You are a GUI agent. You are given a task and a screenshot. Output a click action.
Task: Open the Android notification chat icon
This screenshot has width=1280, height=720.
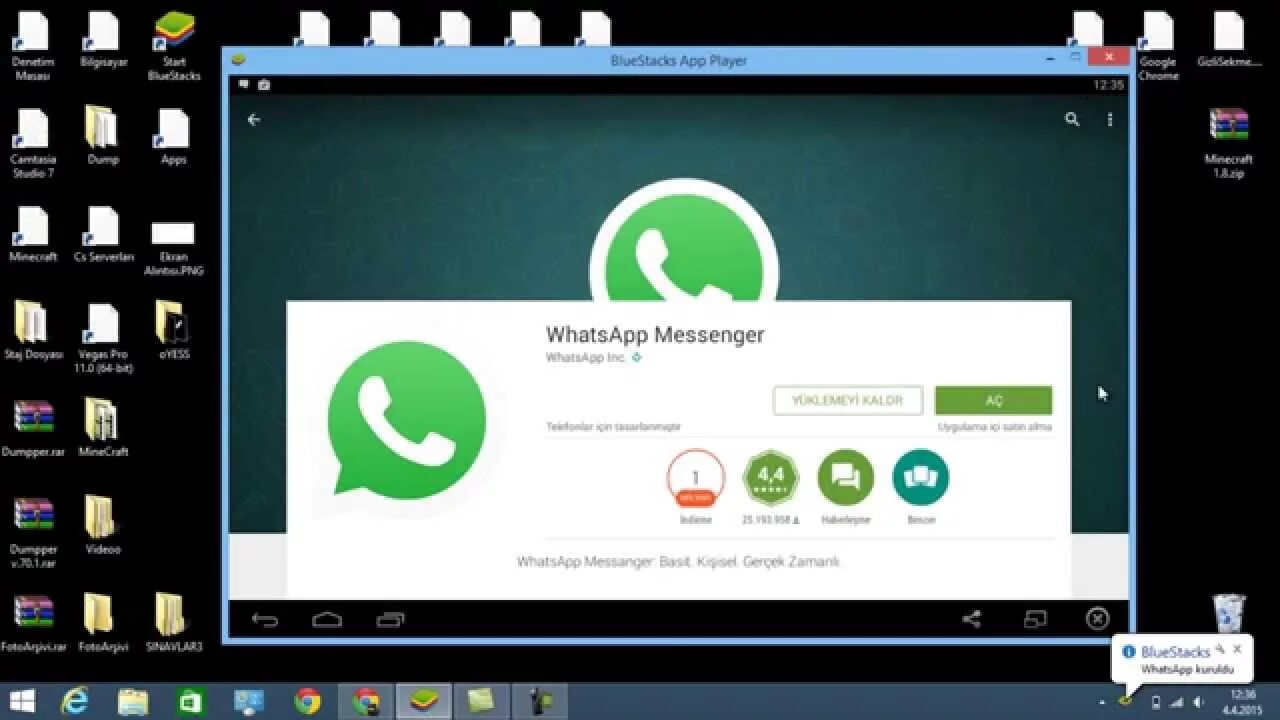[x=243, y=85]
